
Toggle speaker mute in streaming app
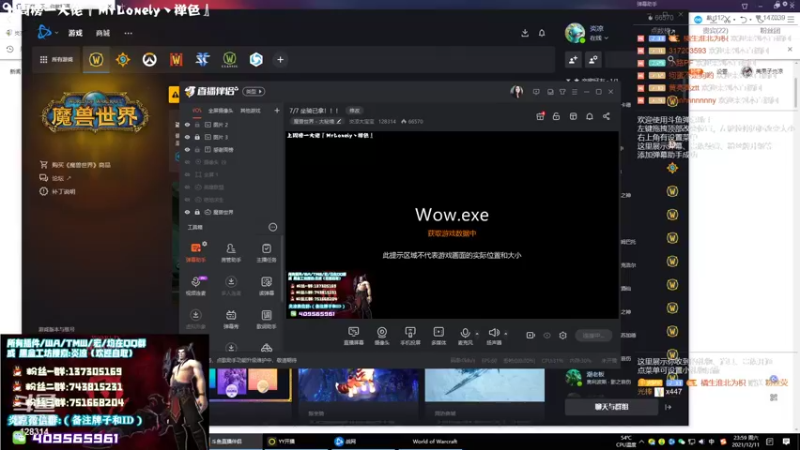493,333
